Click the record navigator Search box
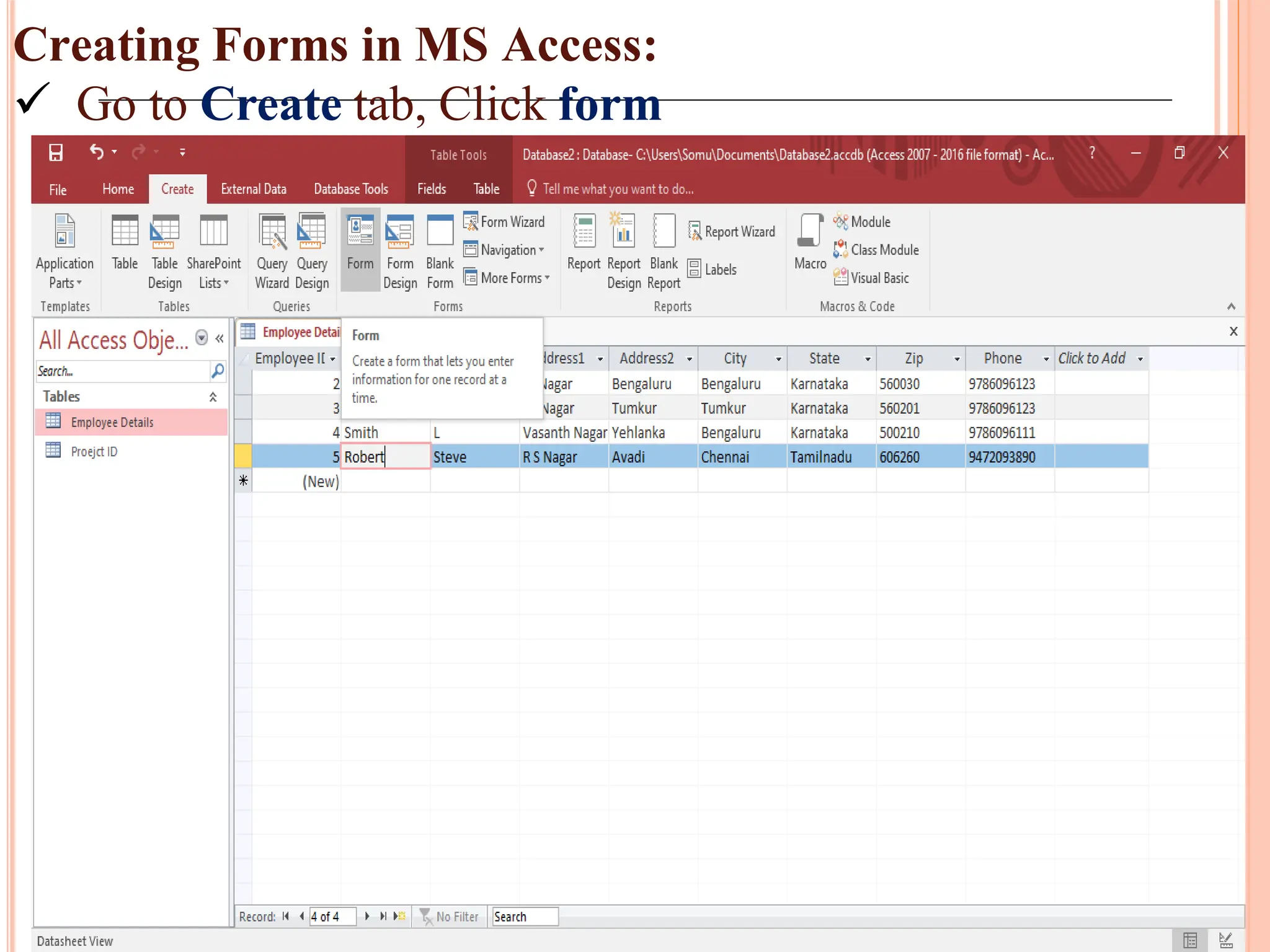Screen dimensions: 1270x952 (x=525, y=916)
